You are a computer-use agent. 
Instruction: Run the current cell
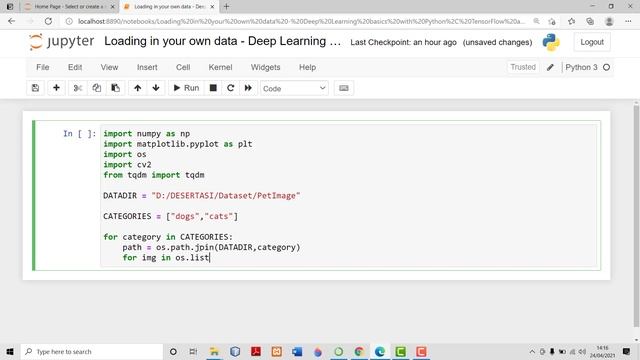pyautogui.click(x=186, y=88)
